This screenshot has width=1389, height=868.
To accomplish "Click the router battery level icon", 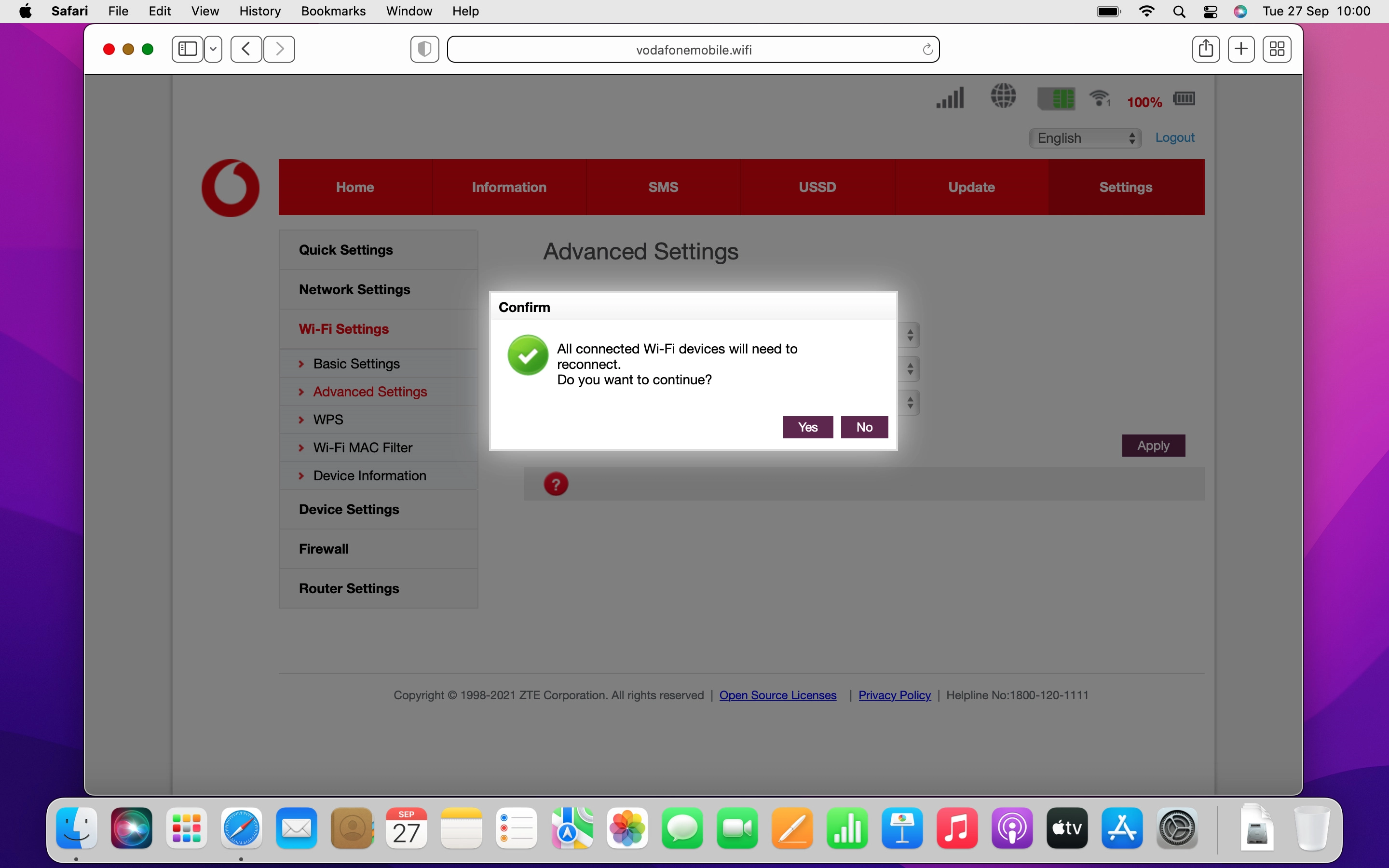I will (1184, 99).
